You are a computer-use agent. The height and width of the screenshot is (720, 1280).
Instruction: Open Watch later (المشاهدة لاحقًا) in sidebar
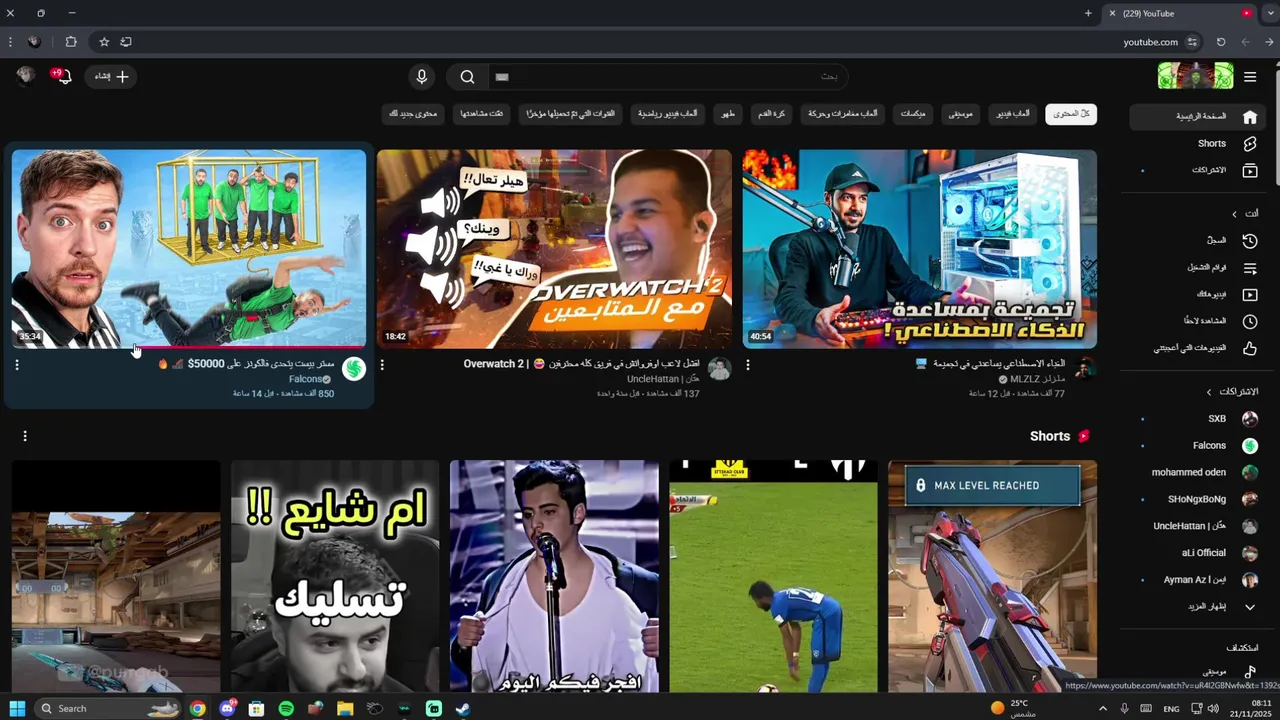click(1196, 322)
